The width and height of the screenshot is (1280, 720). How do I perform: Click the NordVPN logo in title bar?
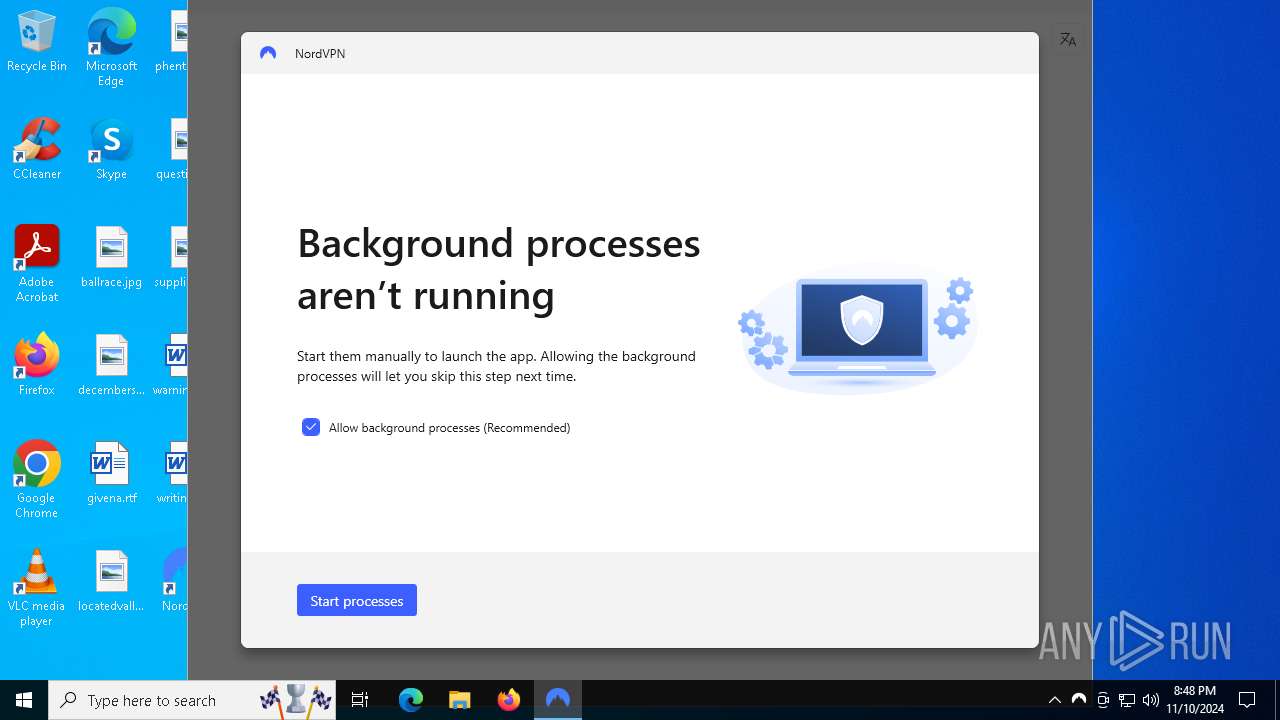point(268,53)
